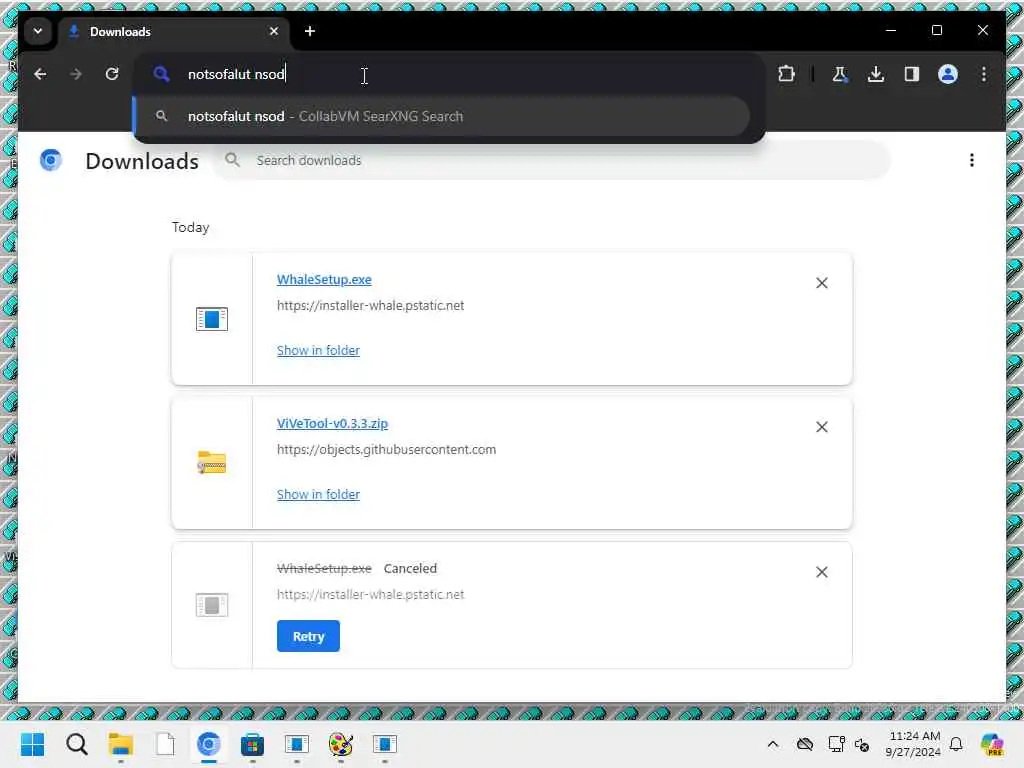
Task: Open a new tab with the plus
Action: [x=310, y=31]
